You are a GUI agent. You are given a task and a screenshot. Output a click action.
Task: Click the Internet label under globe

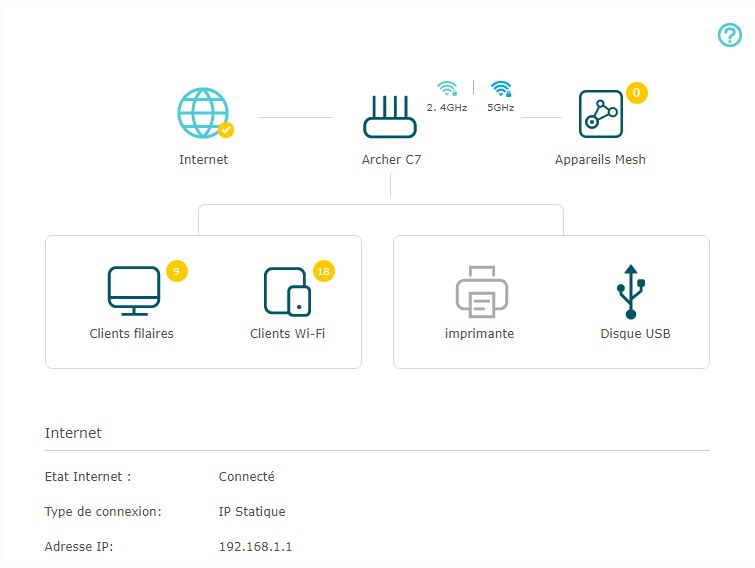click(204, 160)
